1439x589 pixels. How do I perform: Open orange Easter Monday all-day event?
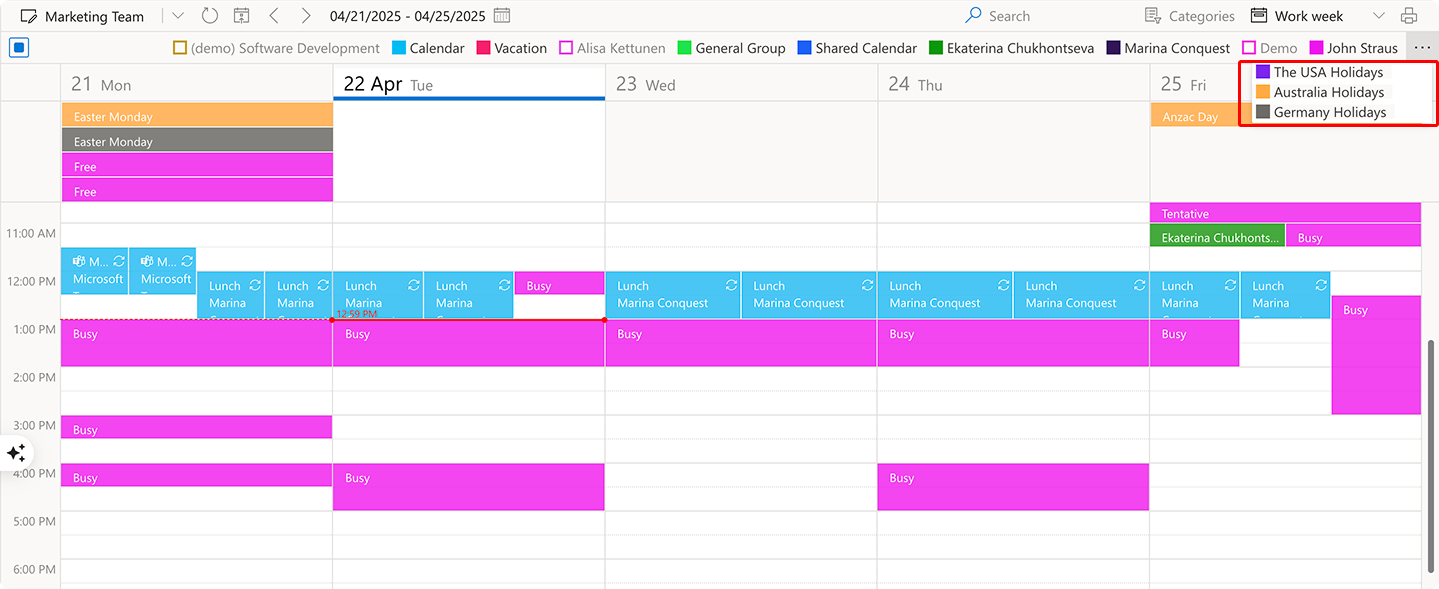(197, 116)
